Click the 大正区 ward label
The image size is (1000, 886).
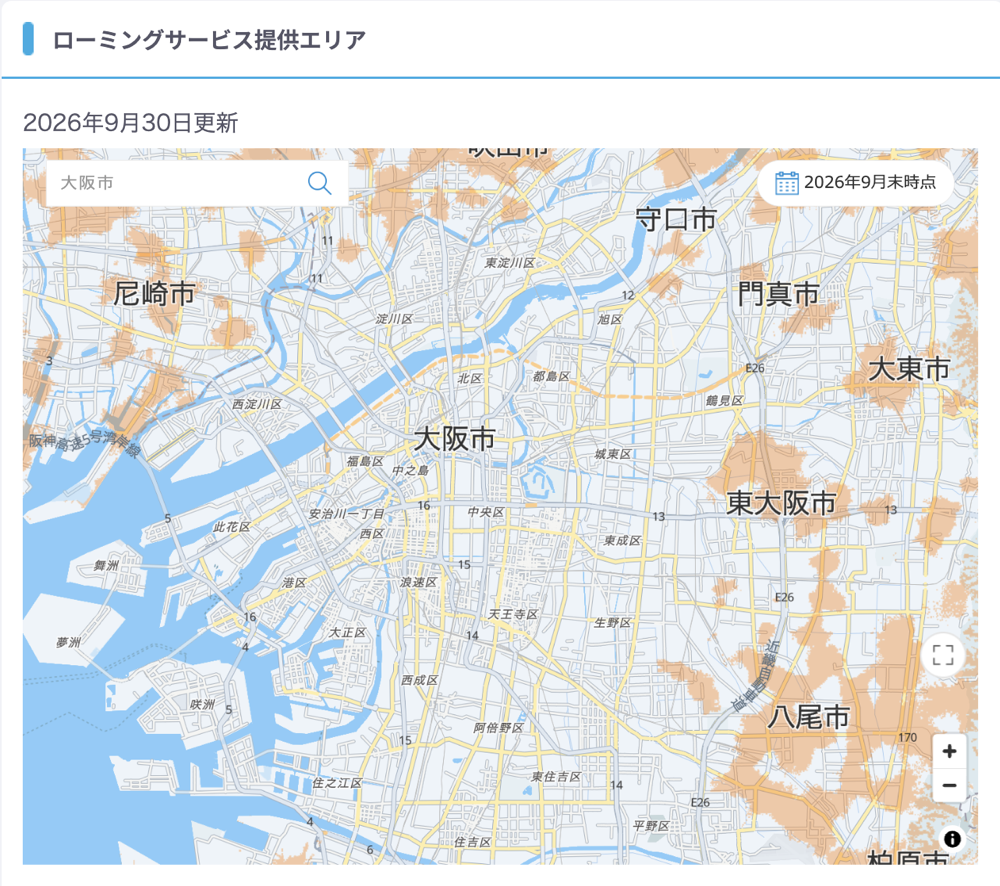click(348, 632)
